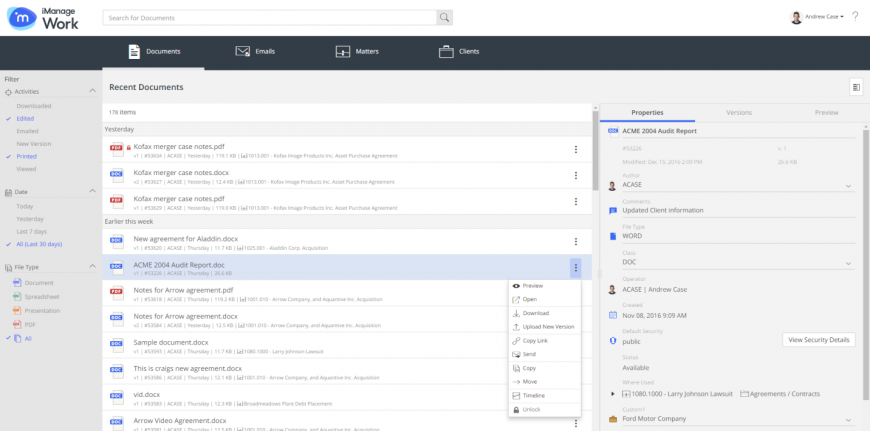870x431 pixels.
Task: Uncheck the Printed activity filter
Action: click(26, 156)
